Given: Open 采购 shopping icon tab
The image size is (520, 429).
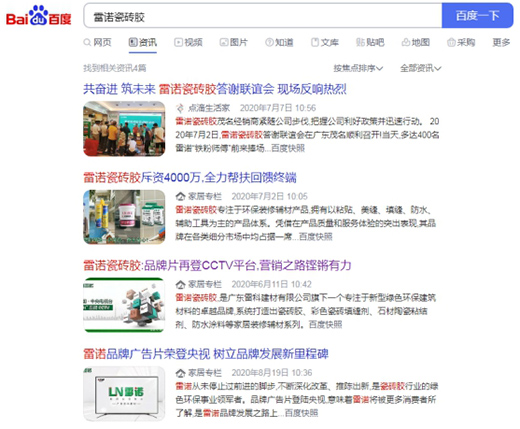Looking at the screenshot, I should (x=461, y=42).
